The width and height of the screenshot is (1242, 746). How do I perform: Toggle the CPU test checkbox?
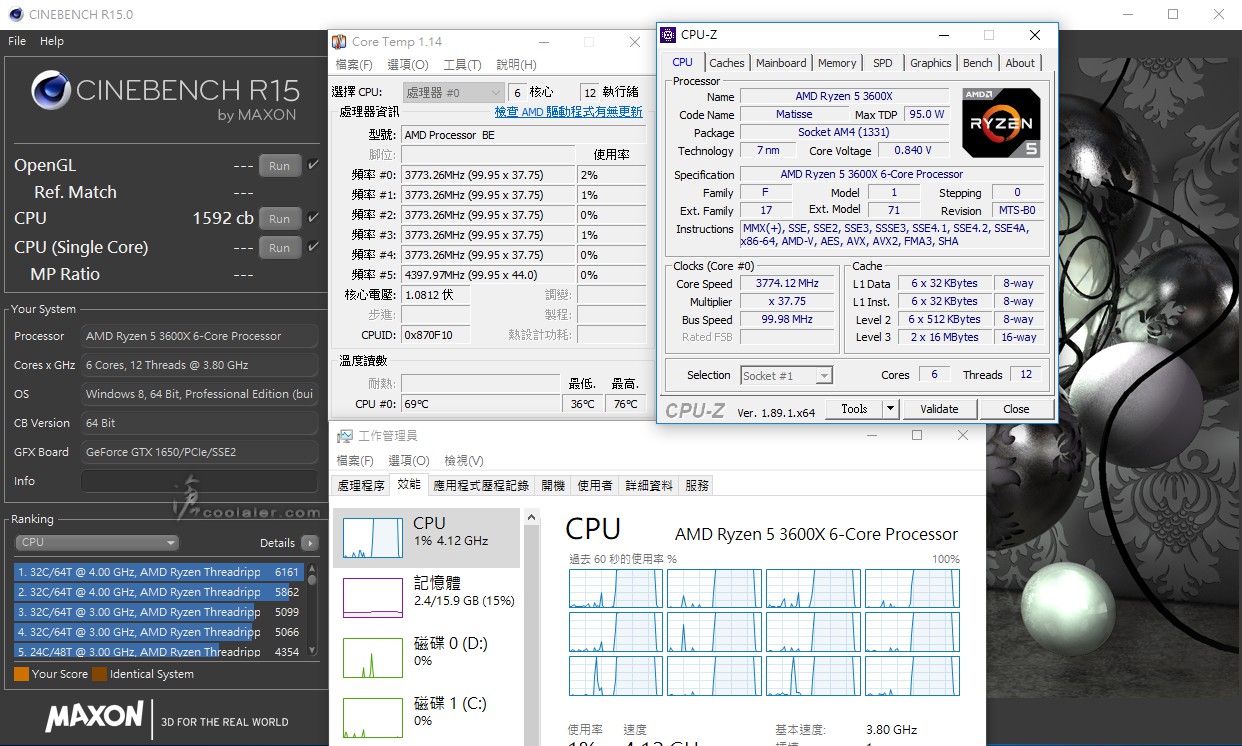313,217
